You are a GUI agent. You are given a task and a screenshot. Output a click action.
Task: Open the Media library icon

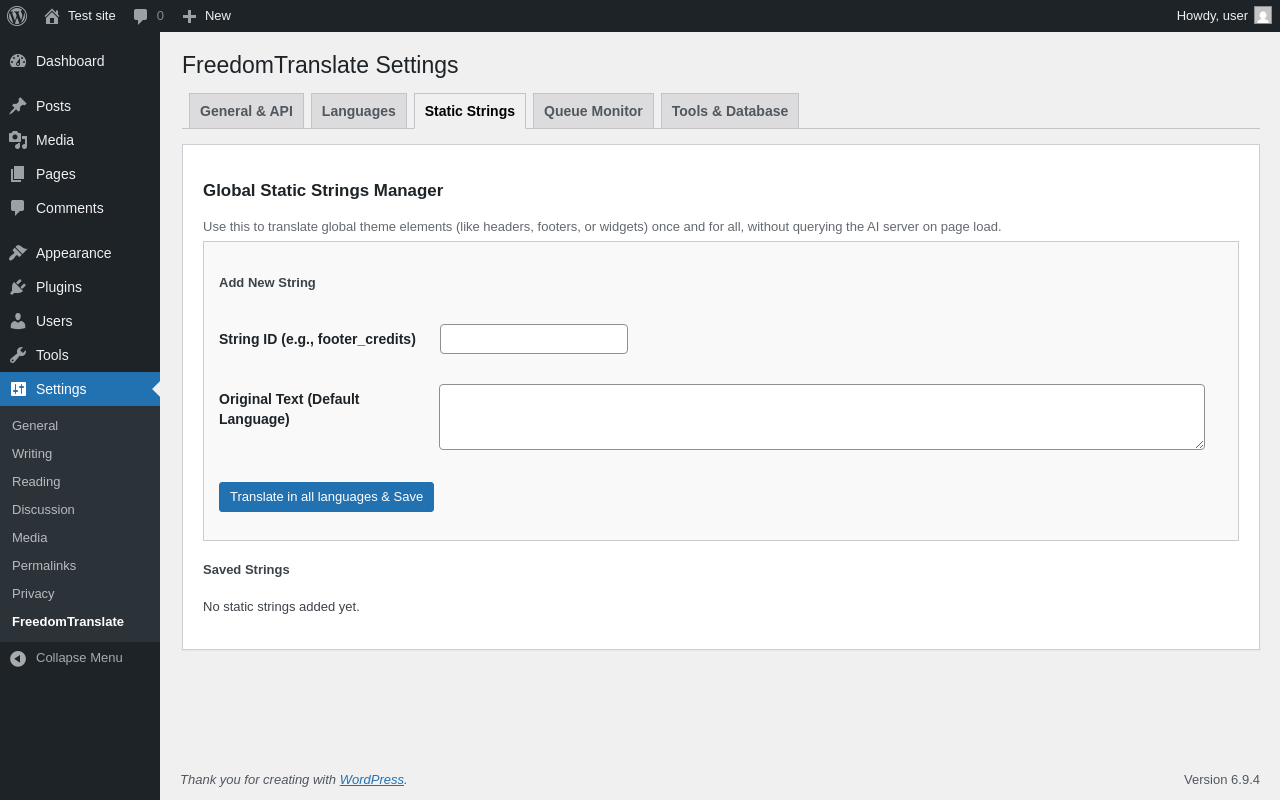click(18, 140)
